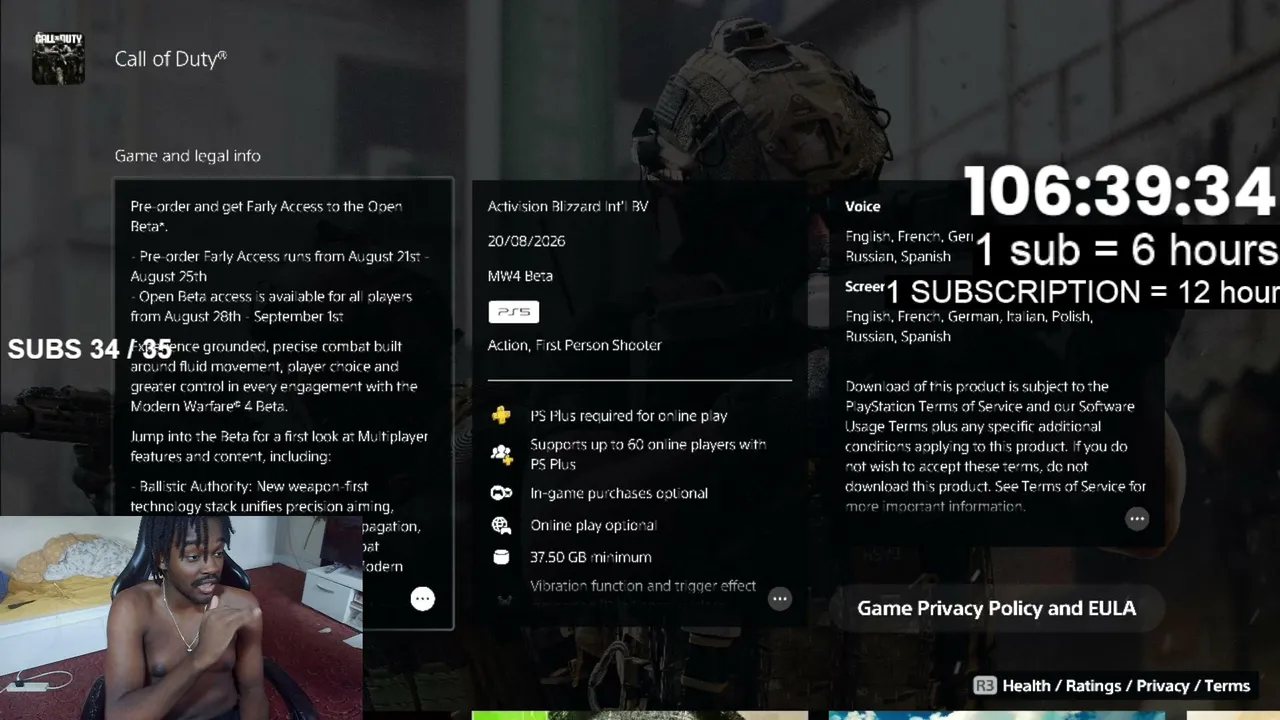
Task: Click "Online play optional" text
Action: click(x=594, y=525)
